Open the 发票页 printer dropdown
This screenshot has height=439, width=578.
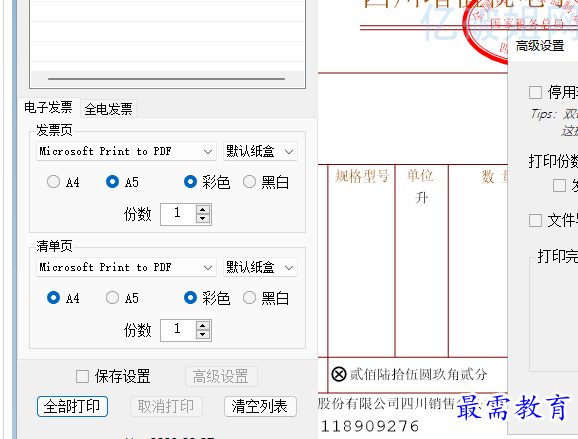click(126, 151)
